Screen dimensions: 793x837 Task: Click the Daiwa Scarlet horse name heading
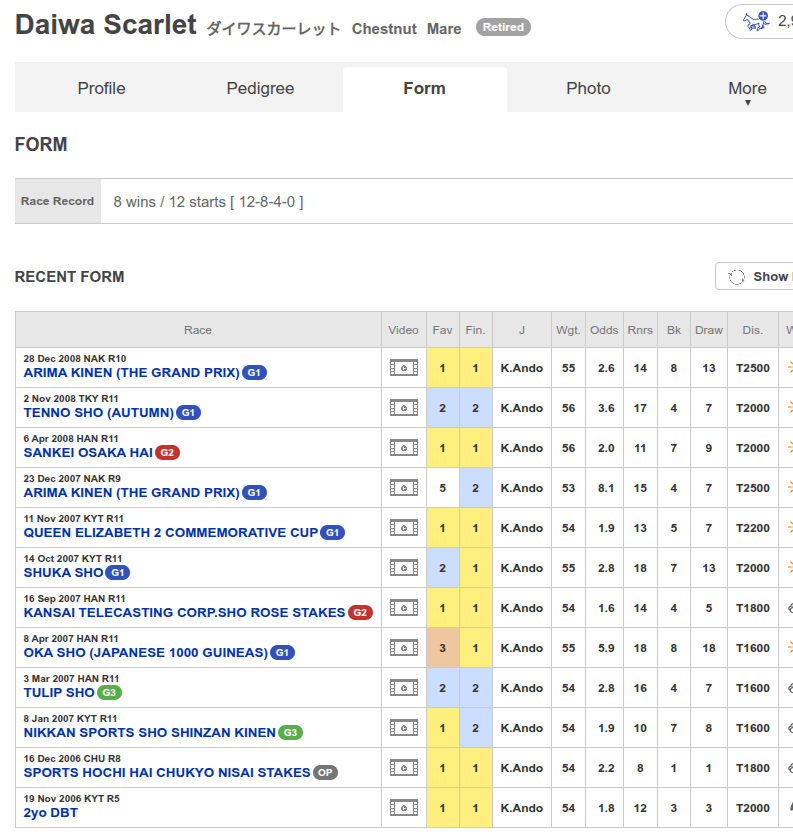[106, 25]
